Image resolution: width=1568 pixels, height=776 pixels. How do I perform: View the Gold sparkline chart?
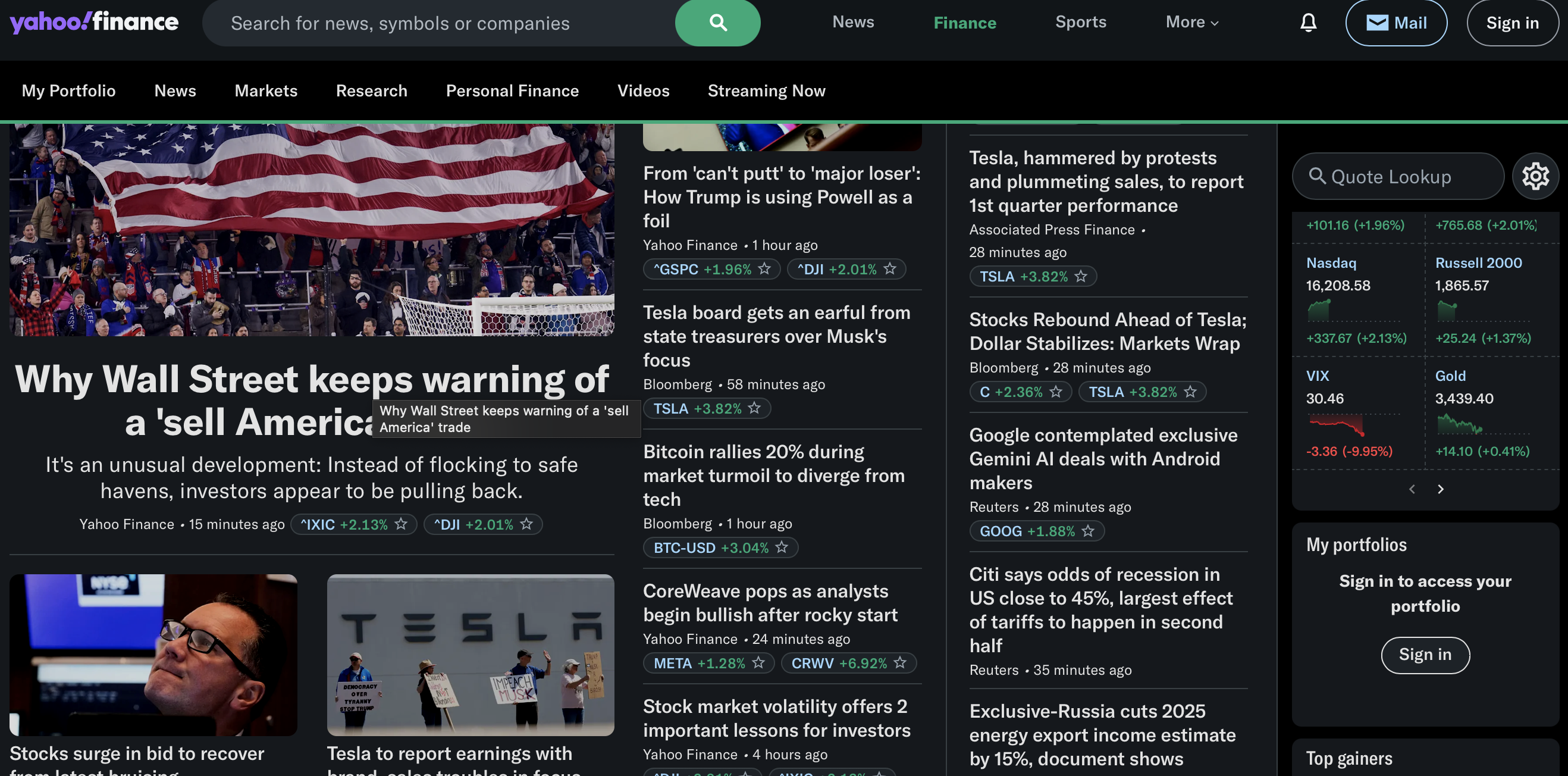(x=1460, y=424)
